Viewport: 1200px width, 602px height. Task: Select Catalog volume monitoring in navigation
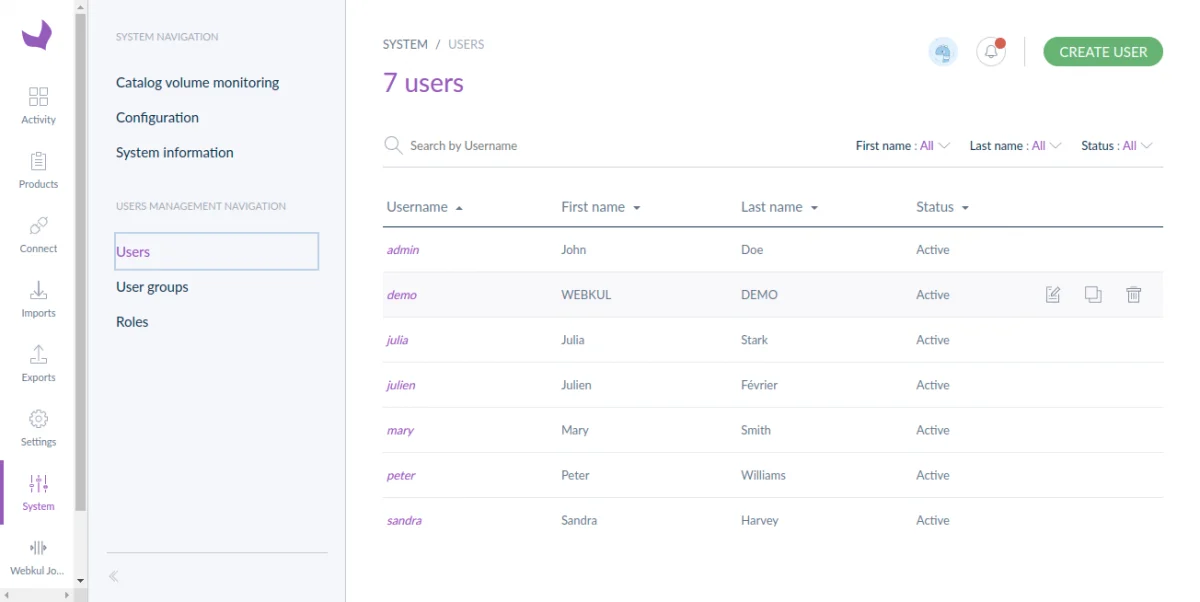197,82
